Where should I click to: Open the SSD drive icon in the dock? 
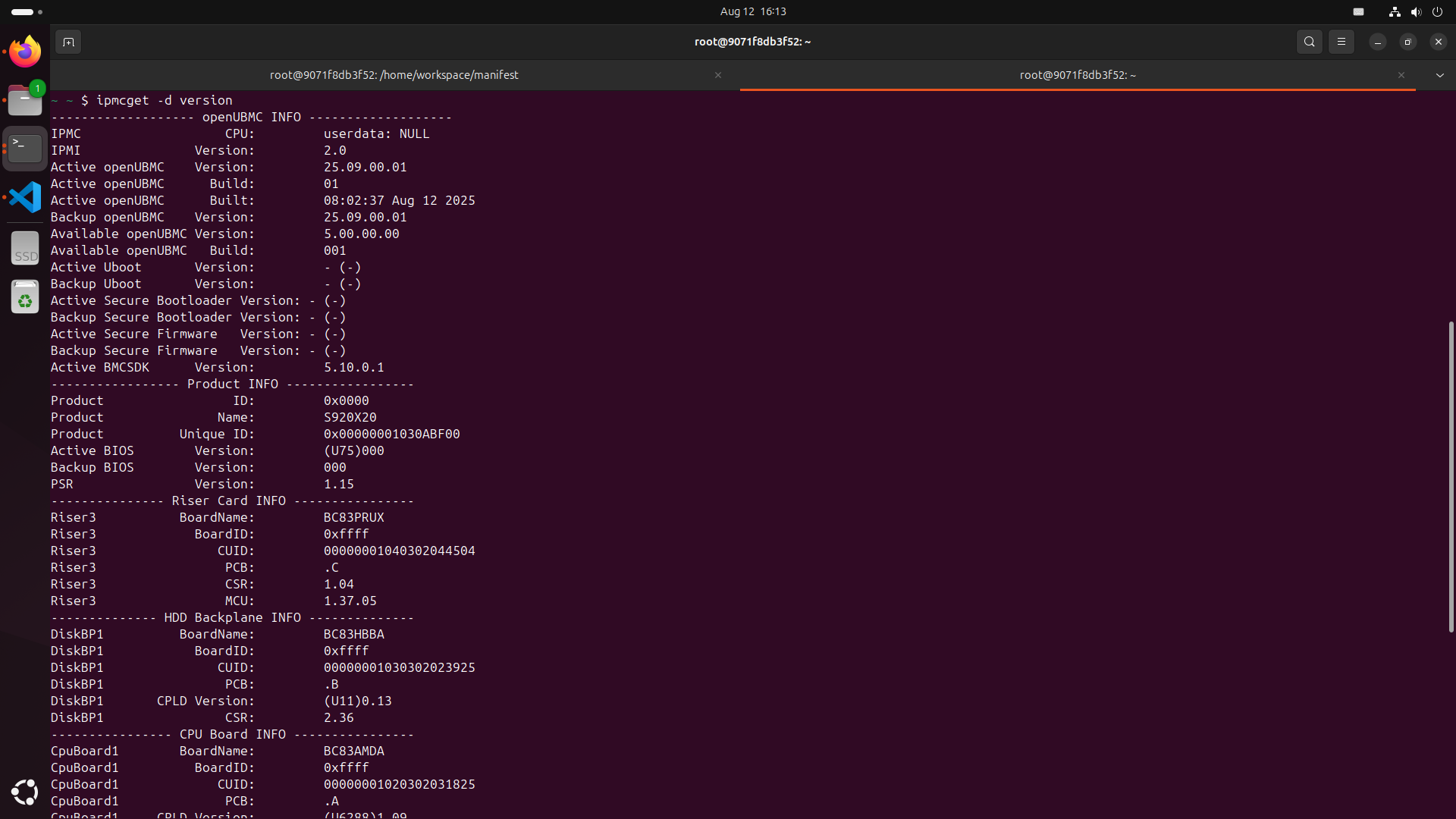[x=25, y=249]
